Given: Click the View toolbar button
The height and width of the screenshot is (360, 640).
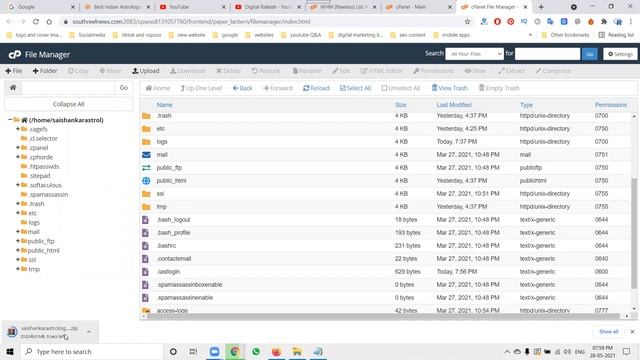Looking at the screenshot, I should click(475, 71).
